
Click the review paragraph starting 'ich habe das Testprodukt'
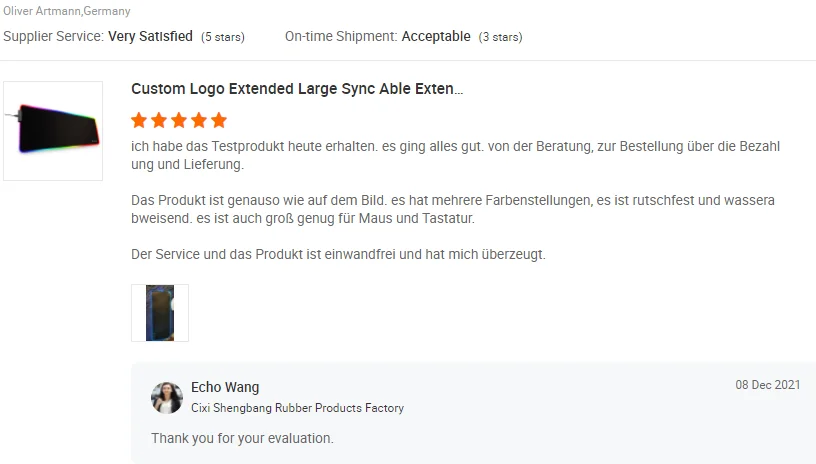point(455,155)
